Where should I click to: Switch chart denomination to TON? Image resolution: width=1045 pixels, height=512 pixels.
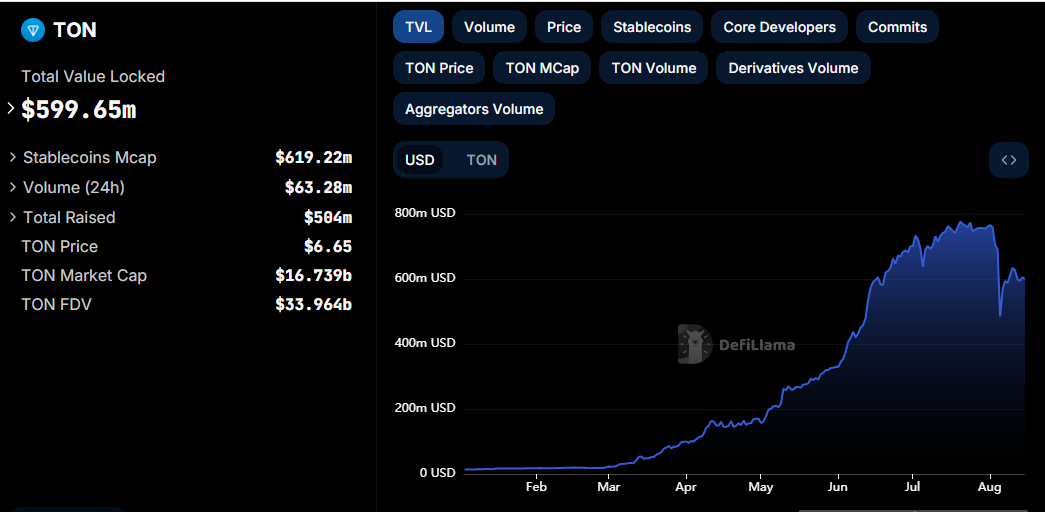tap(481, 160)
